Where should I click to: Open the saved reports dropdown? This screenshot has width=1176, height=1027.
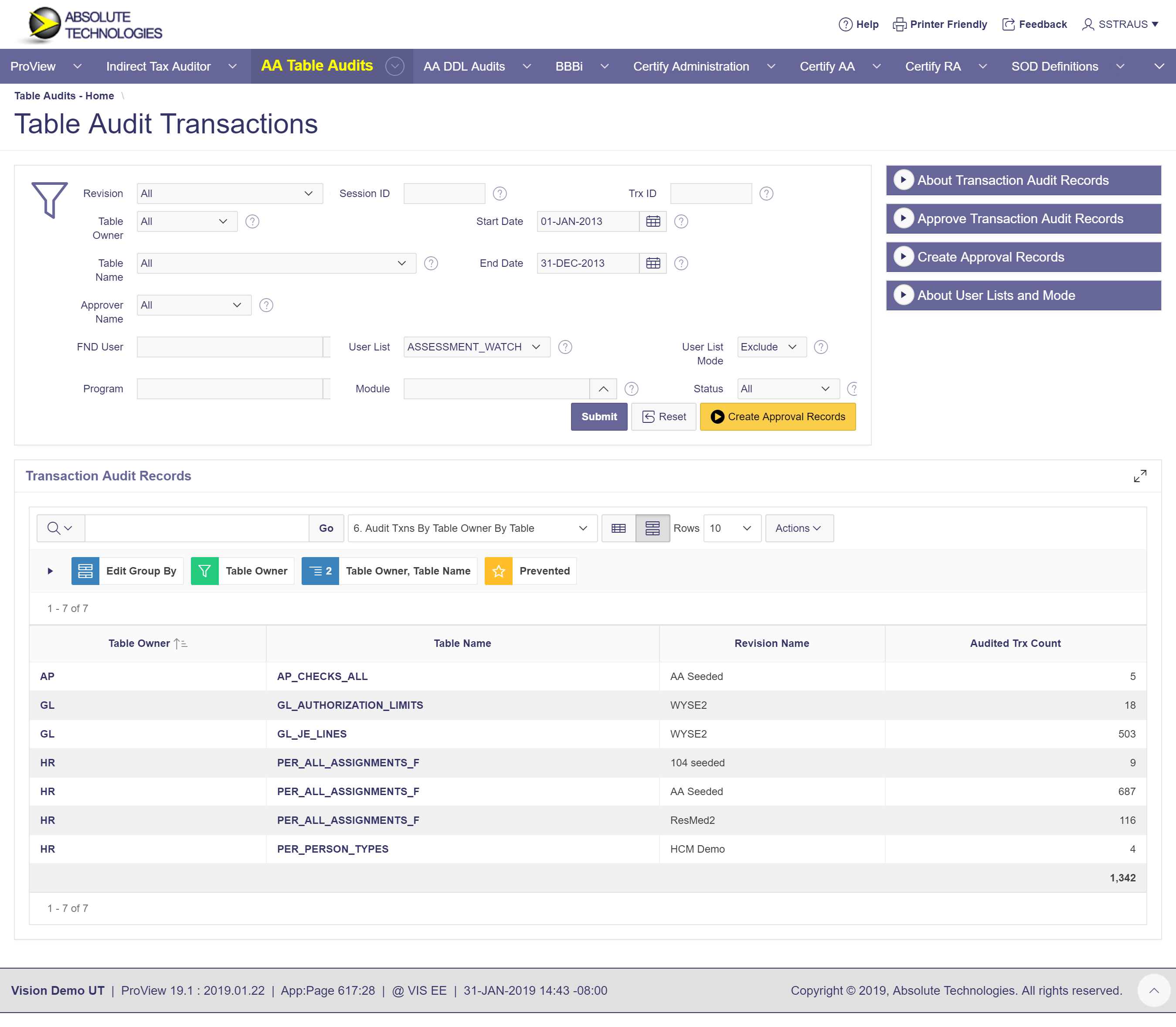[472, 528]
